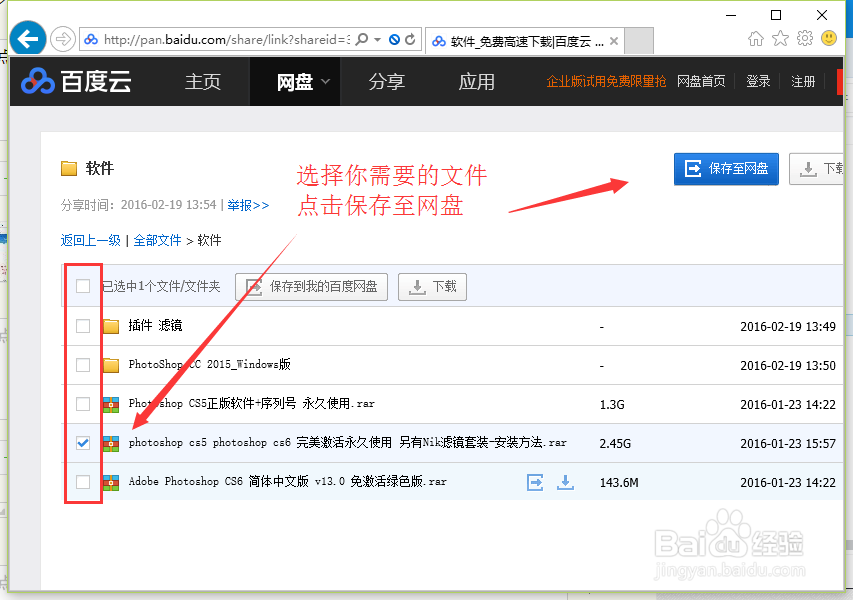853x600 pixels.
Task: Click file name Photoshop CS5正版软件+序列号 永久使用.rar
Action: pos(251,404)
